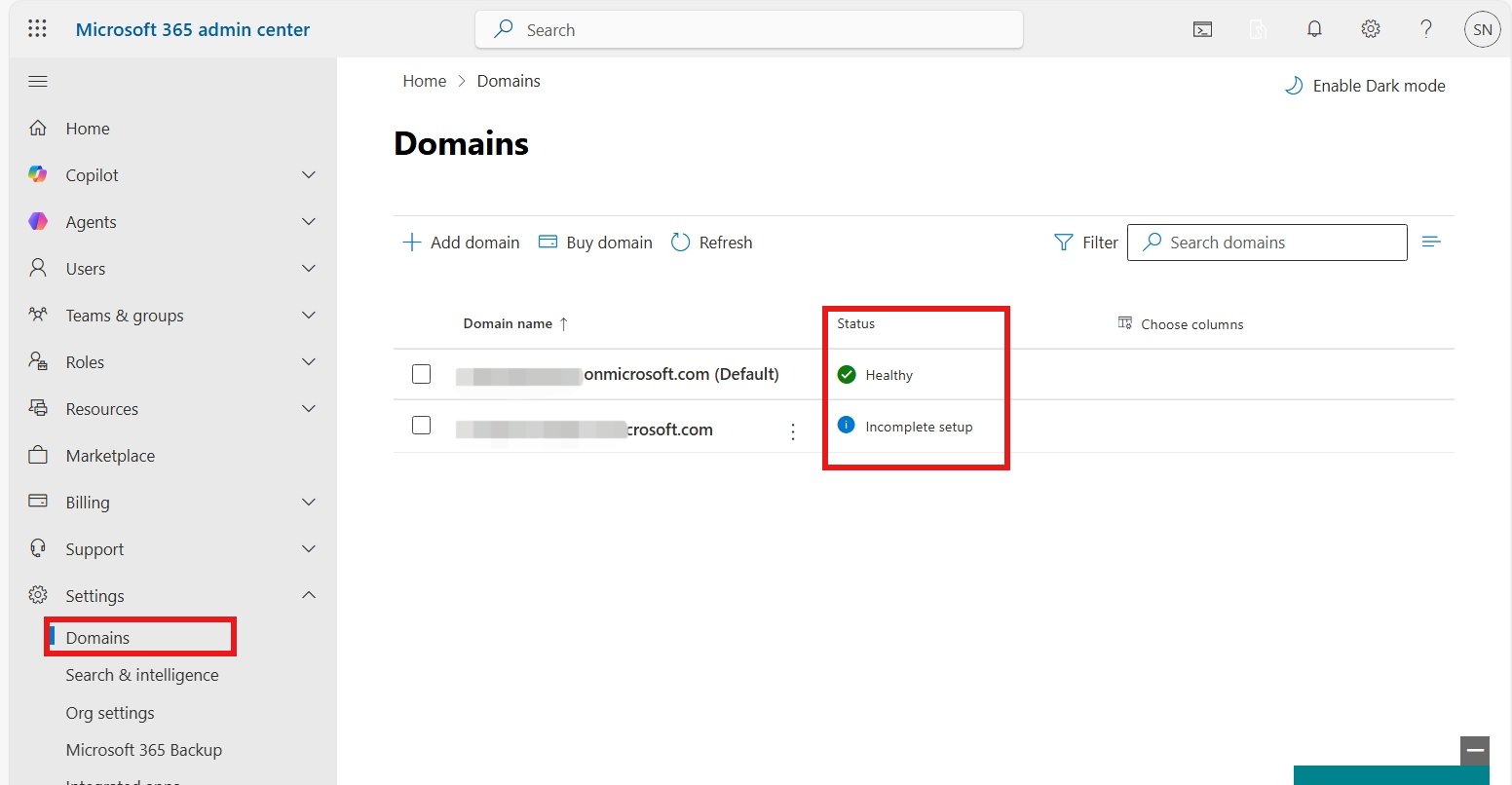Click the top Search box
Viewport: 1512px width, 785px height.
pos(749,30)
